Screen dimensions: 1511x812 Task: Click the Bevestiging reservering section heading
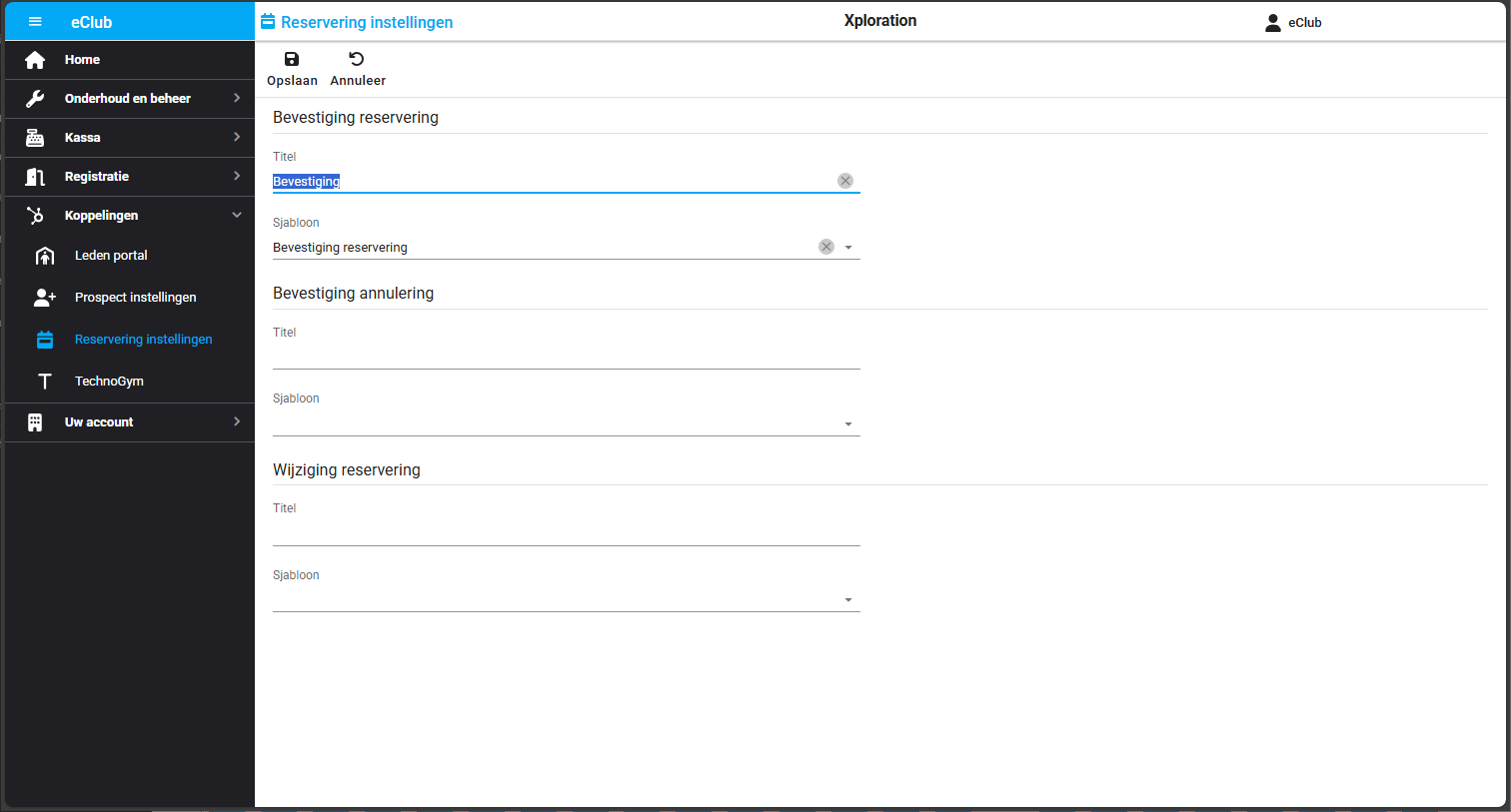point(356,117)
